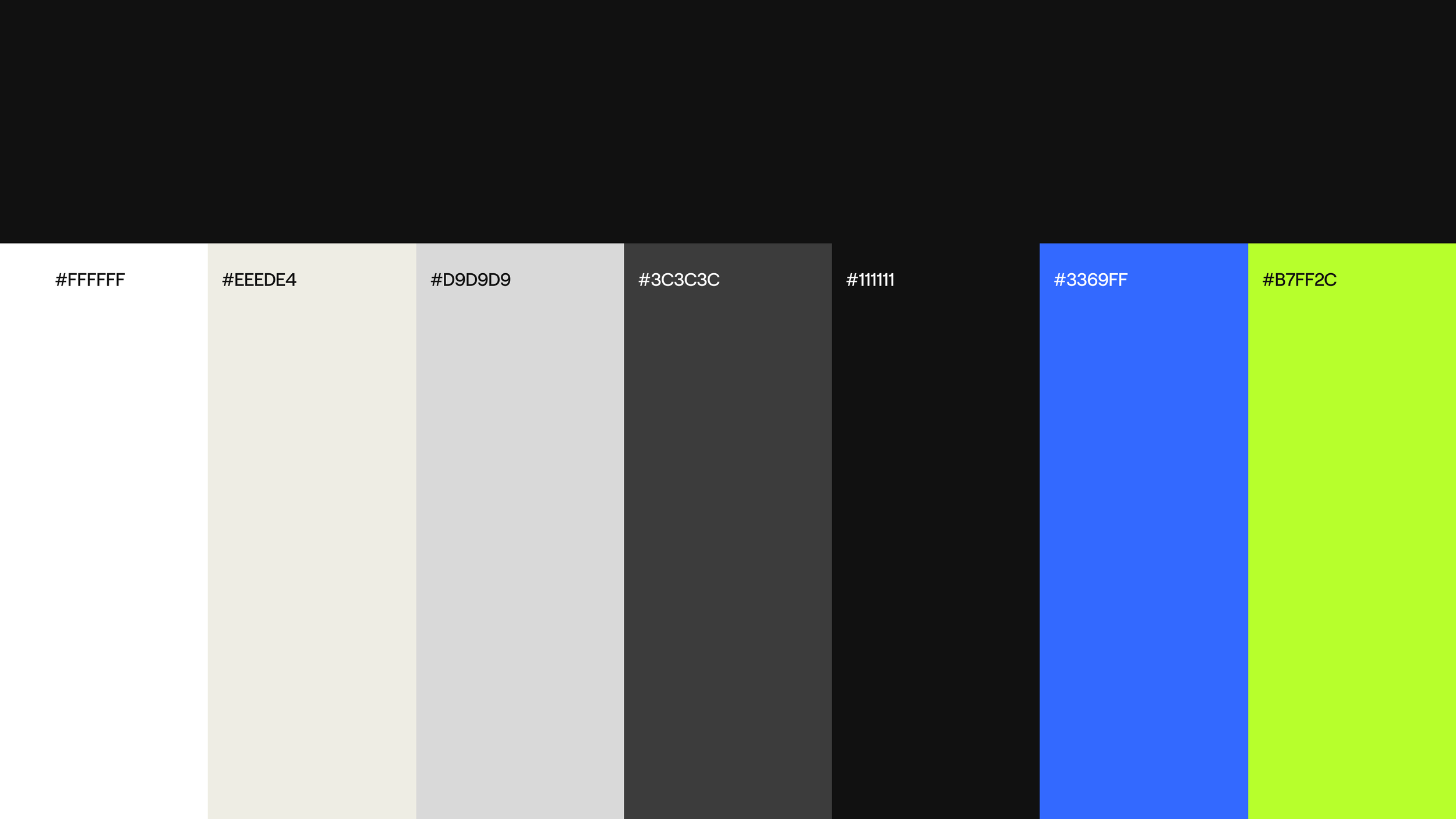Pick the lime green swatch column

pos(1352,524)
